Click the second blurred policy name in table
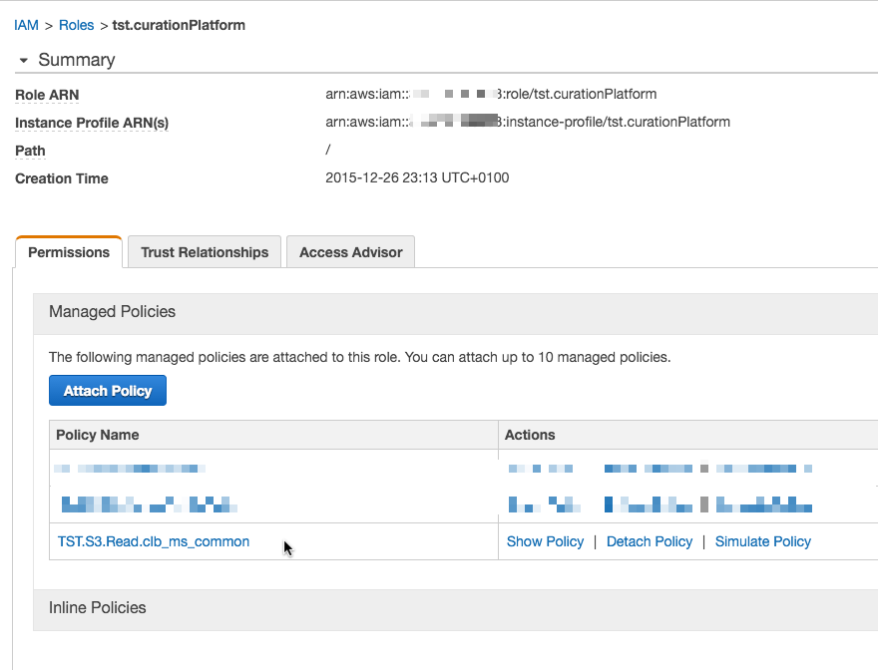878x670 pixels. [148, 504]
